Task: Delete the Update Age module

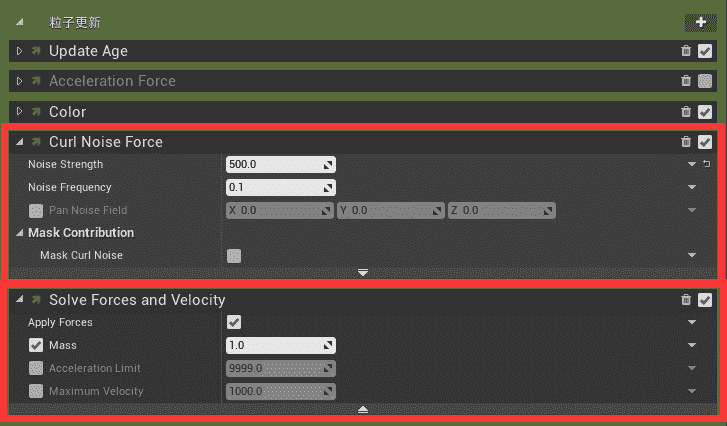Action: point(686,51)
